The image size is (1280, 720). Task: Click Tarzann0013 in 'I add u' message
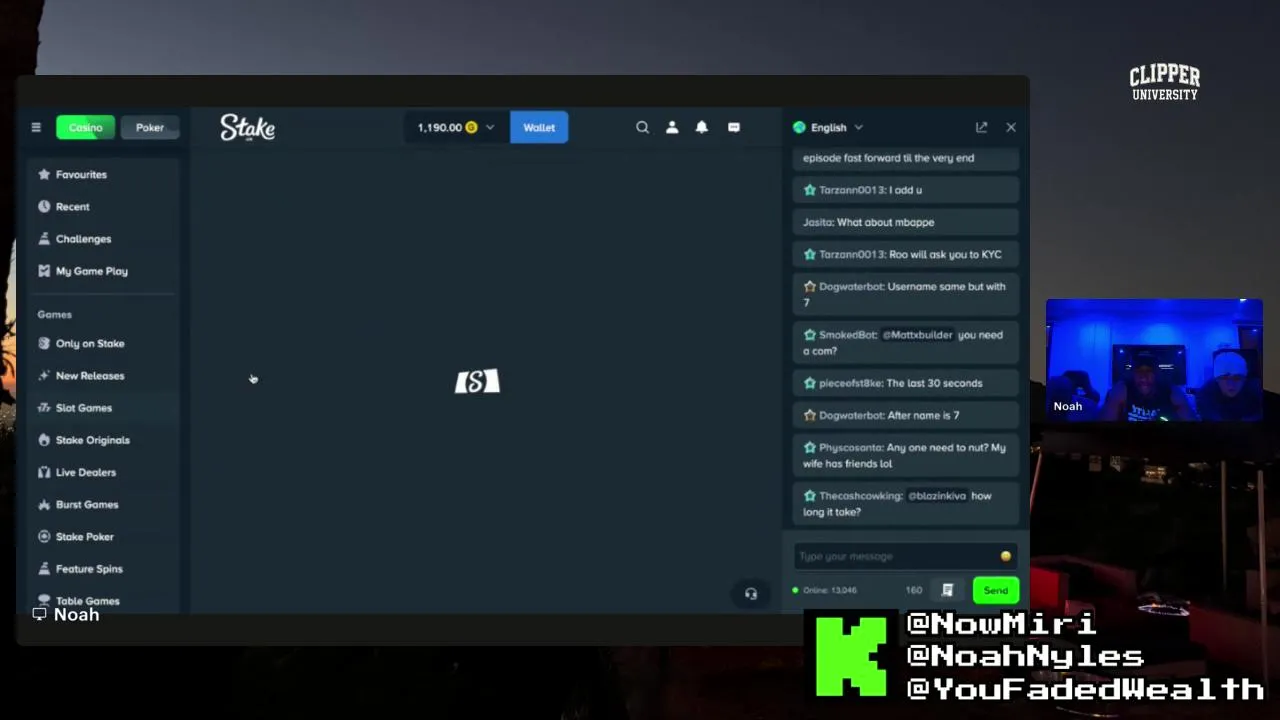[x=852, y=190]
